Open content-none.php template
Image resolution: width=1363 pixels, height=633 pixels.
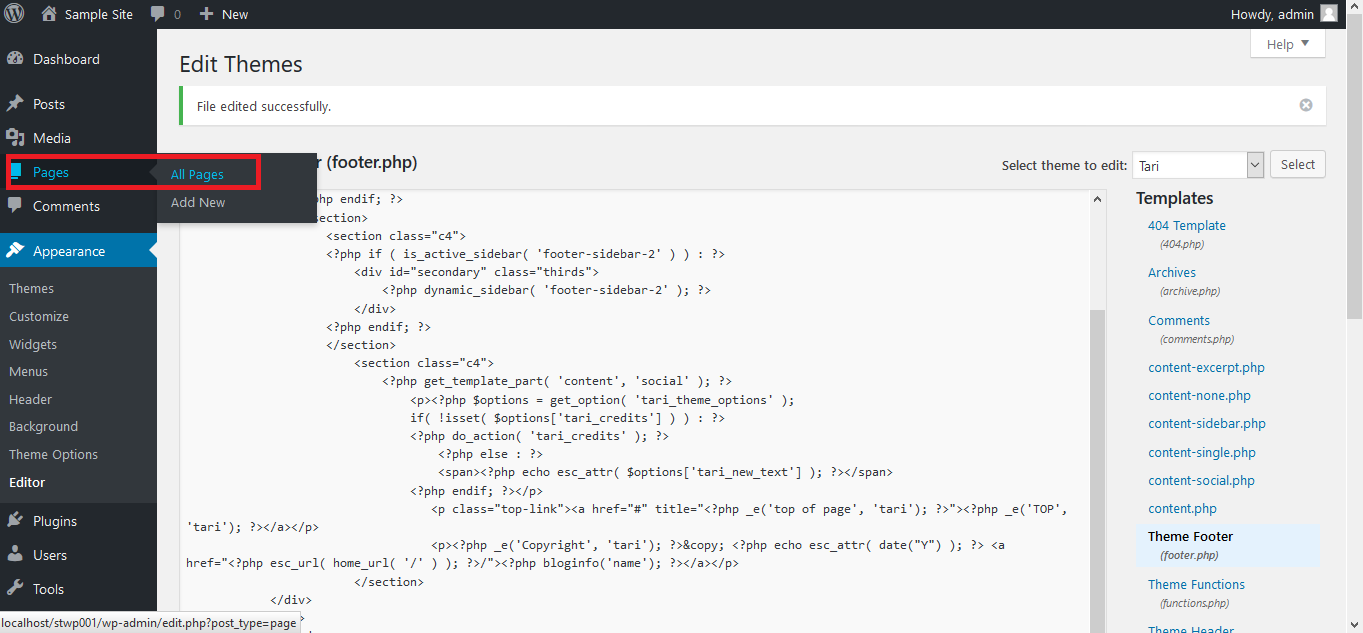coord(1199,396)
